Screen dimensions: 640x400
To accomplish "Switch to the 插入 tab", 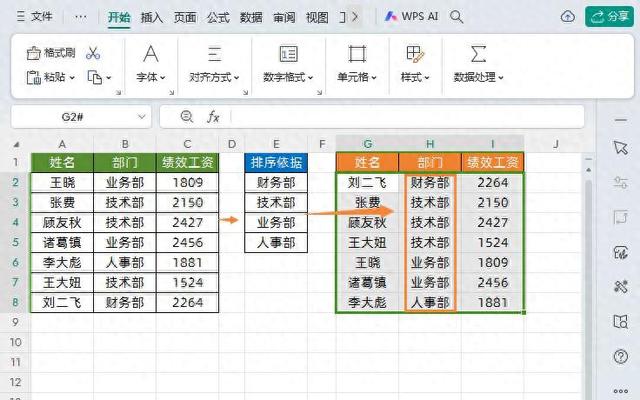I will (x=152, y=18).
